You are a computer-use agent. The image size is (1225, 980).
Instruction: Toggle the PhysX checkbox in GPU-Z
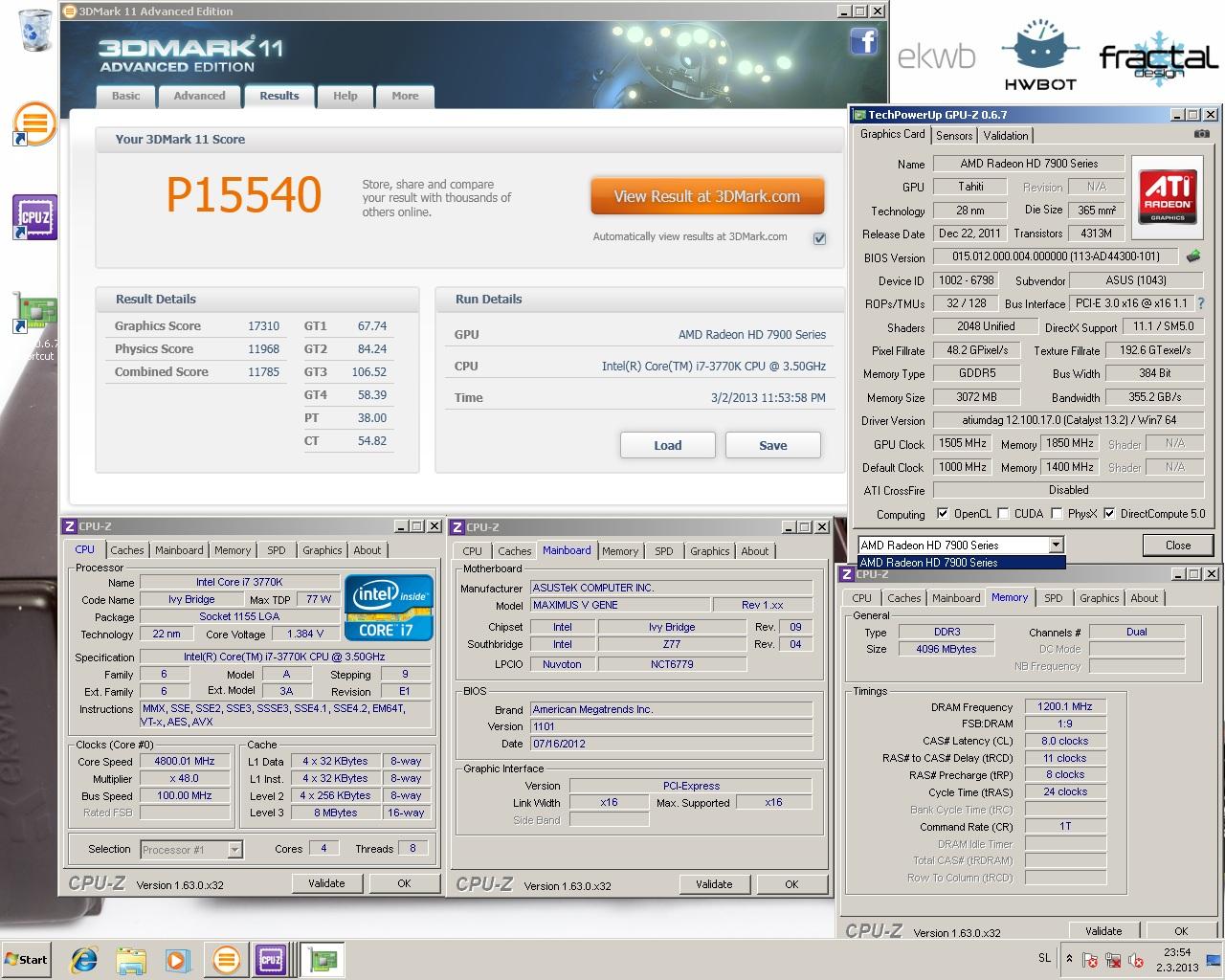pyautogui.click(x=1057, y=513)
